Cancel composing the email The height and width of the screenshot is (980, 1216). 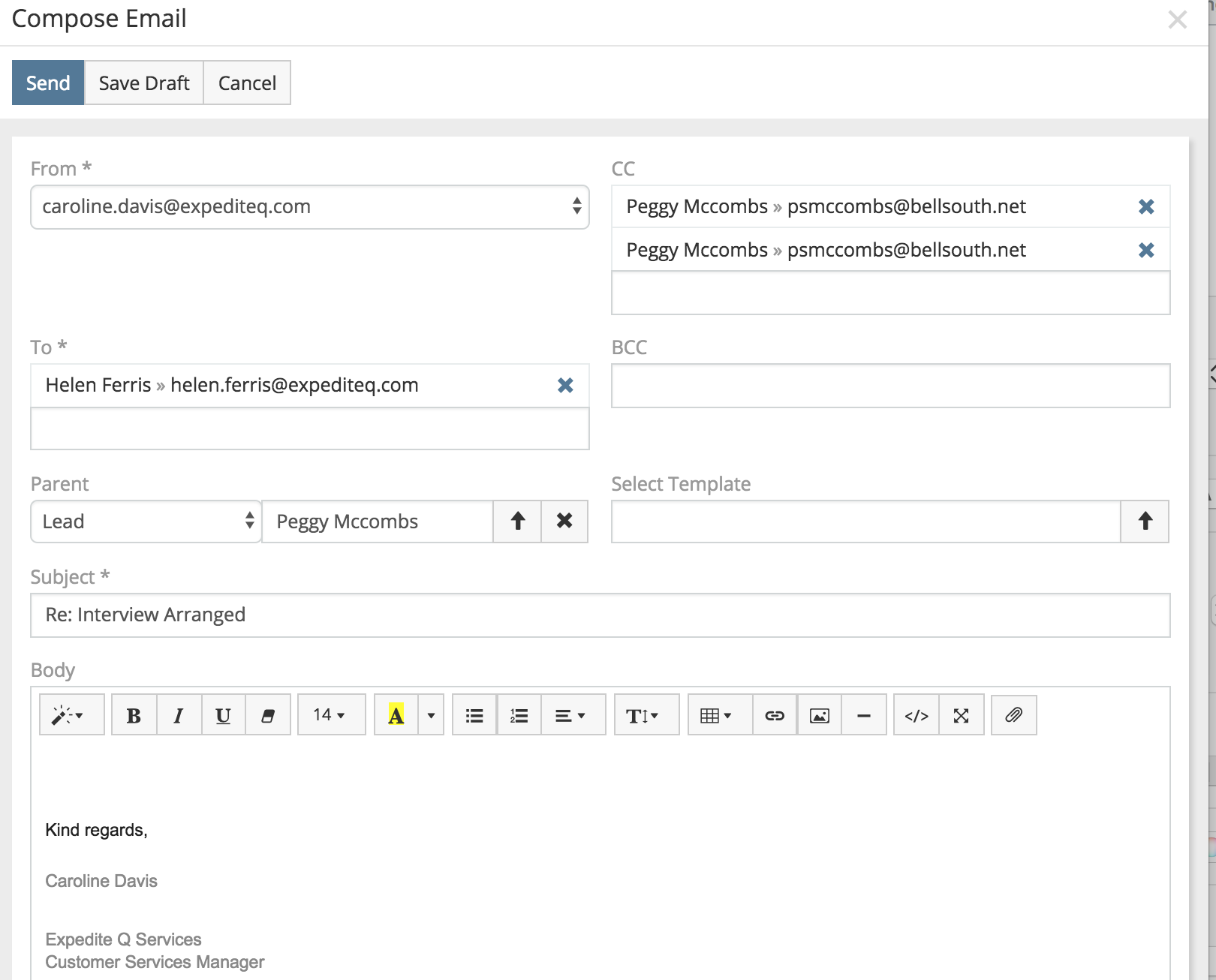click(x=247, y=83)
